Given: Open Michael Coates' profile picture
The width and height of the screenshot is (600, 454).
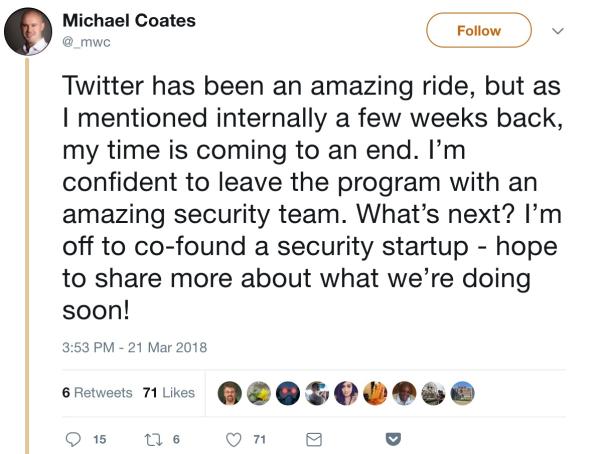Looking at the screenshot, I should (28, 31).
